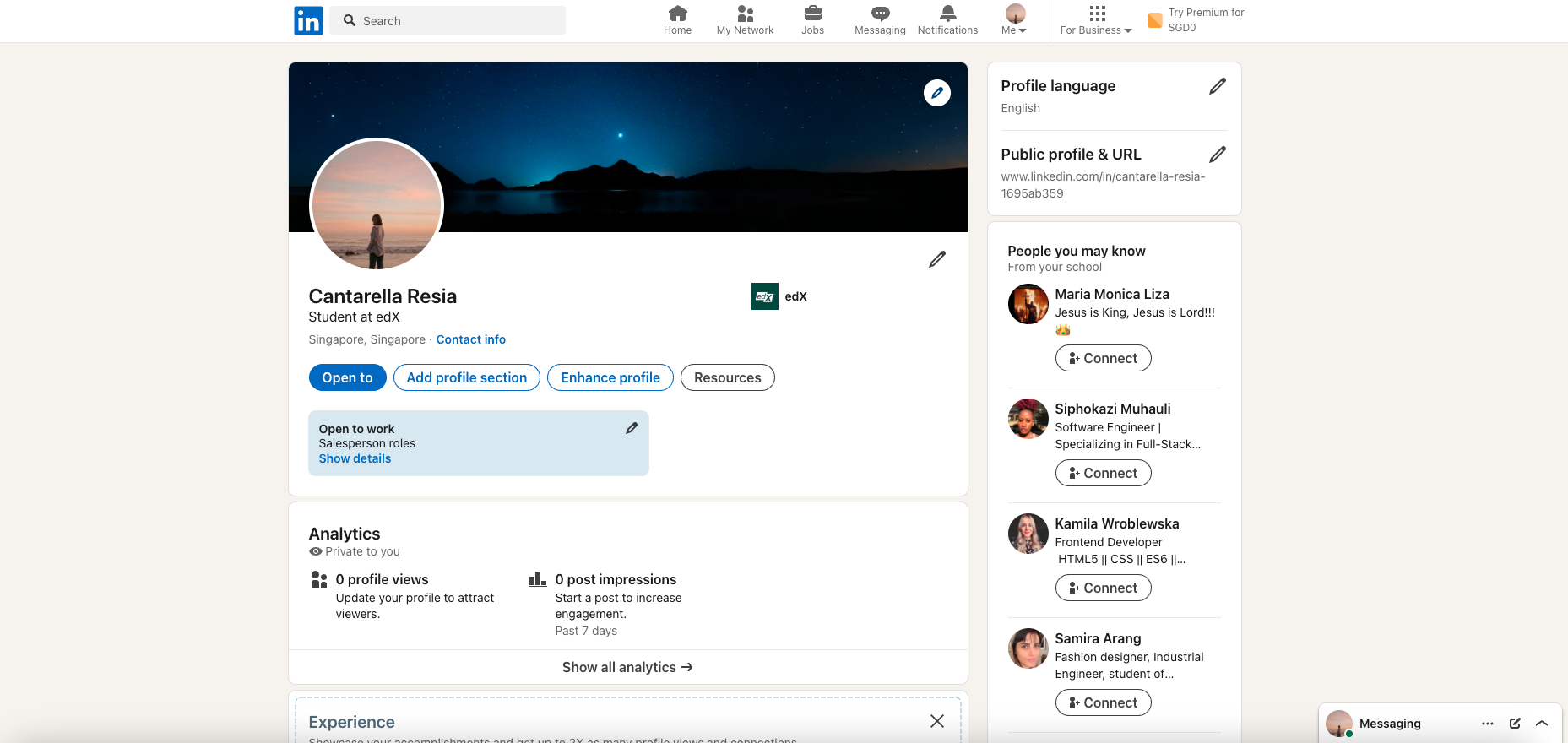Click the edX school name text
The image size is (1568, 743).
[795, 296]
